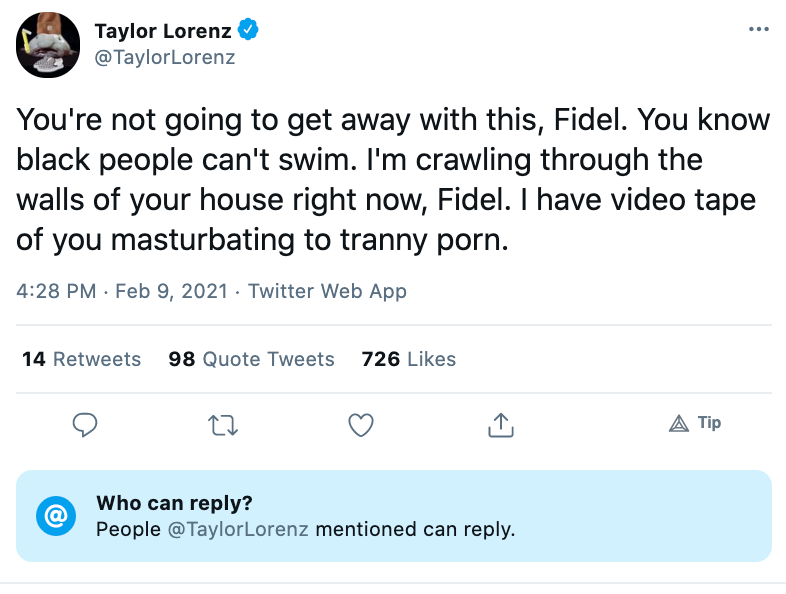Click @TaylorLorenz mention in the reply notice
This screenshot has height=594, width=786.
tap(236, 529)
